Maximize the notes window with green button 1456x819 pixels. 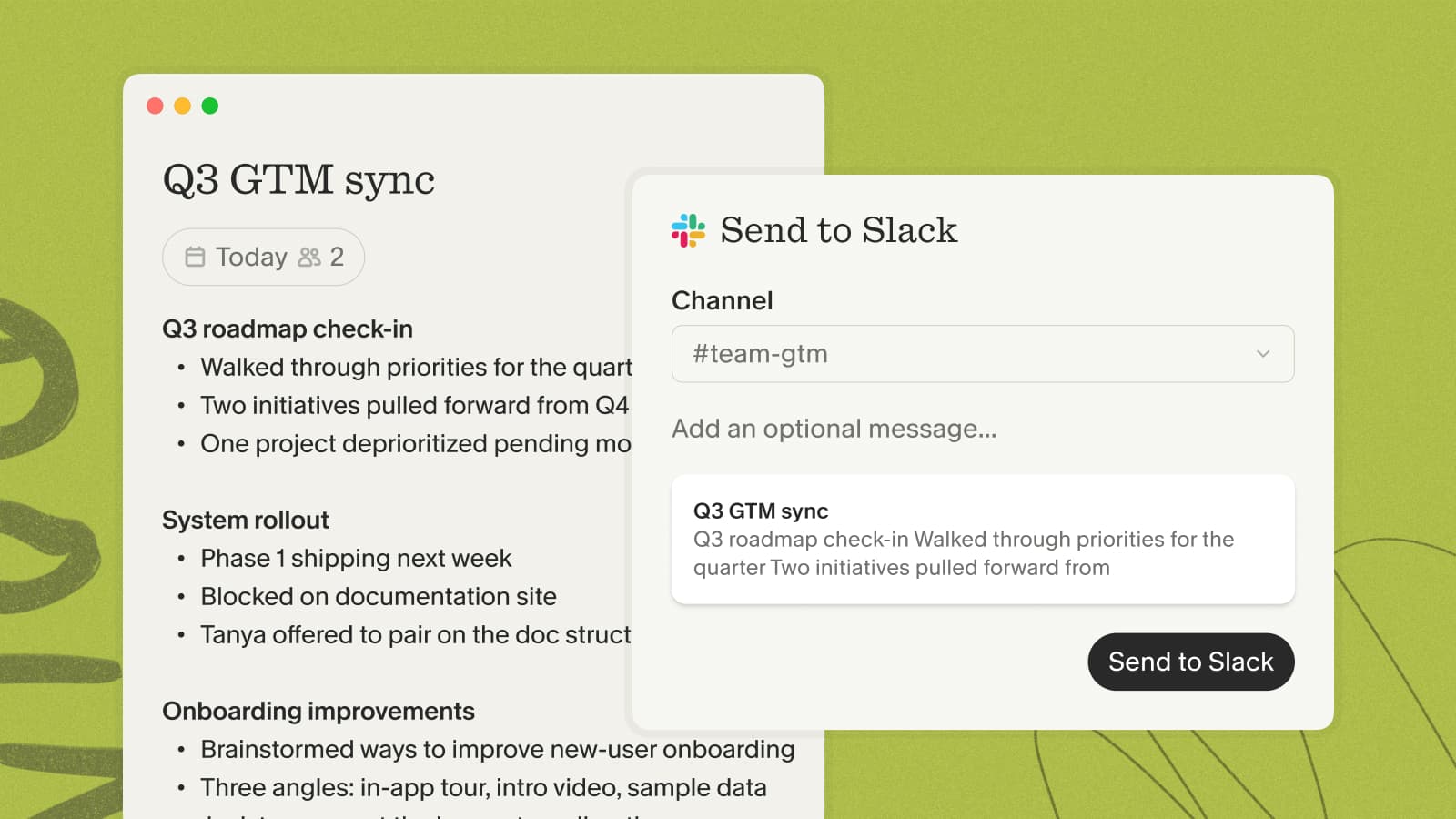[210, 106]
